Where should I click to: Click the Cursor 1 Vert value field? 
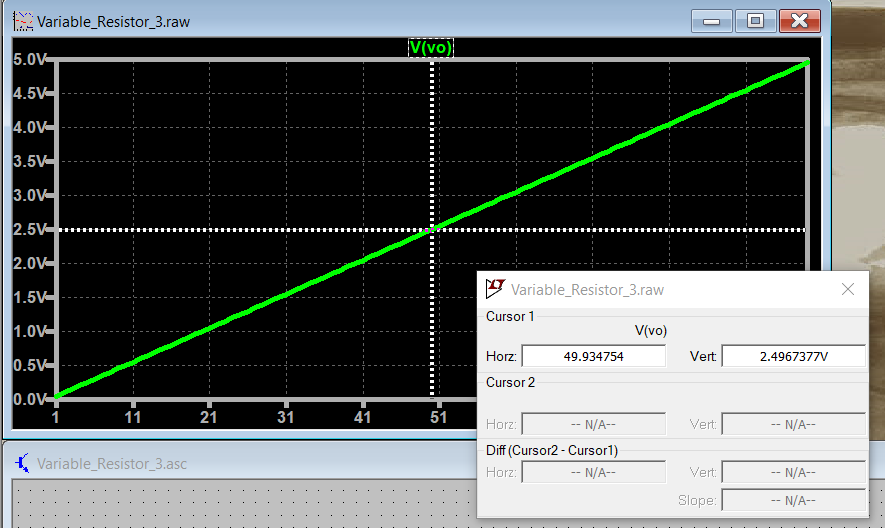pos(793,357)
